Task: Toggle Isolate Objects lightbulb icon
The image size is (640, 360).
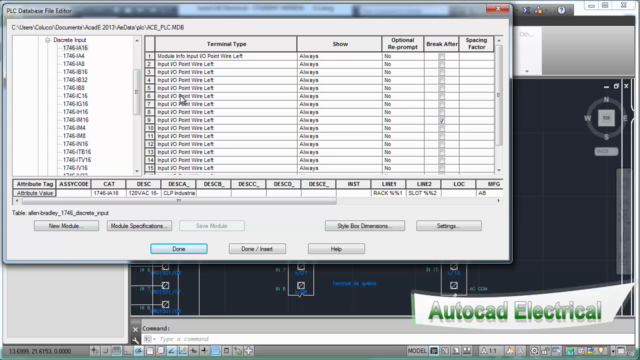Action: (x=602, y=351)
